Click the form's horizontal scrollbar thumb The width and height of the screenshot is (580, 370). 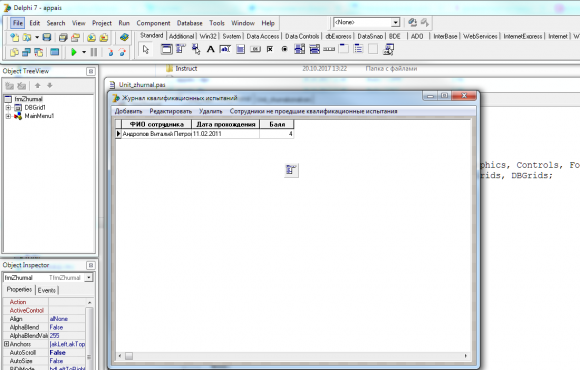point(129,356)
